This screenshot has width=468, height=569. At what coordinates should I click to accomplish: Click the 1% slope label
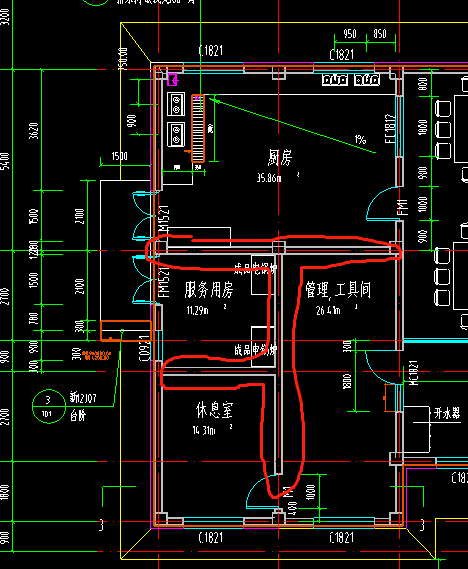(x=360, y=140)
